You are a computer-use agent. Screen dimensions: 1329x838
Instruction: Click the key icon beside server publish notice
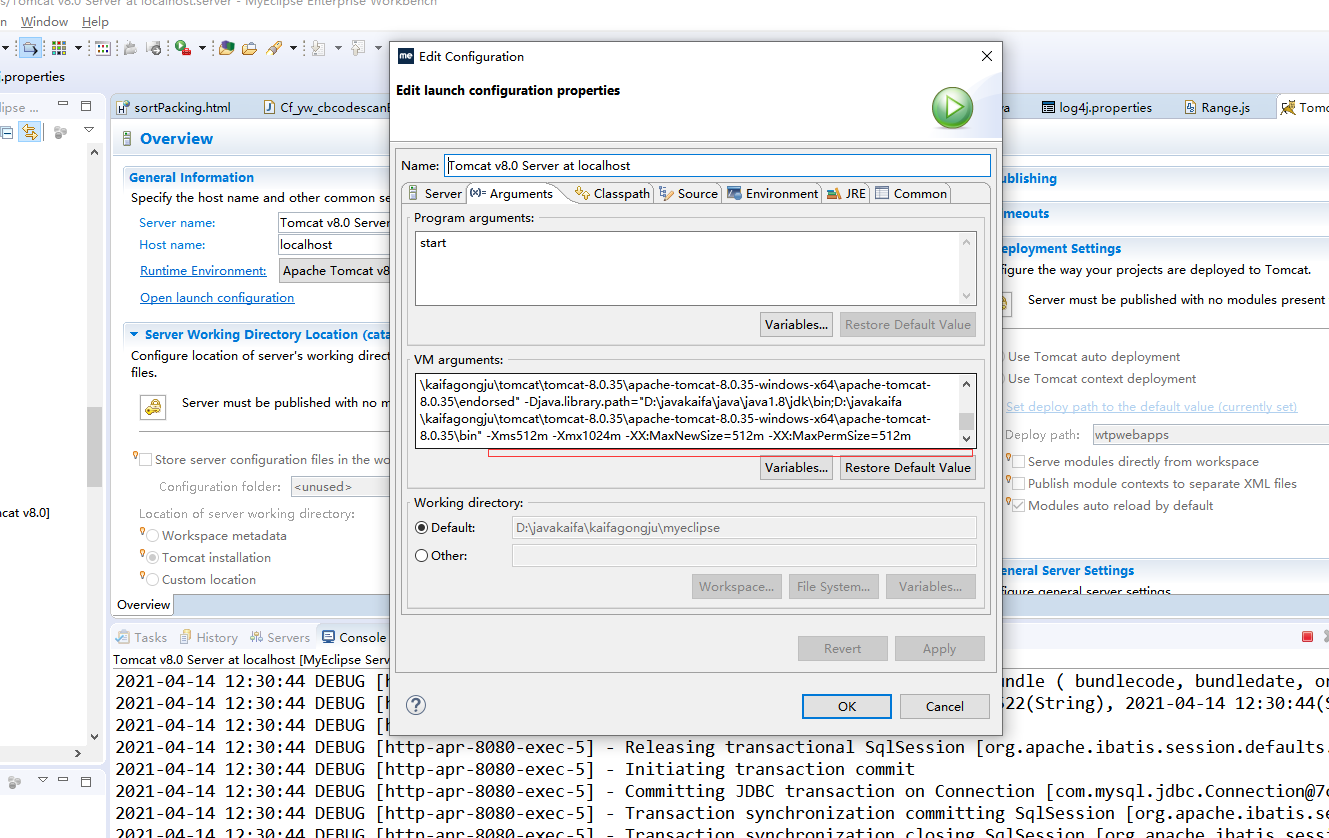tap(152, 407)
